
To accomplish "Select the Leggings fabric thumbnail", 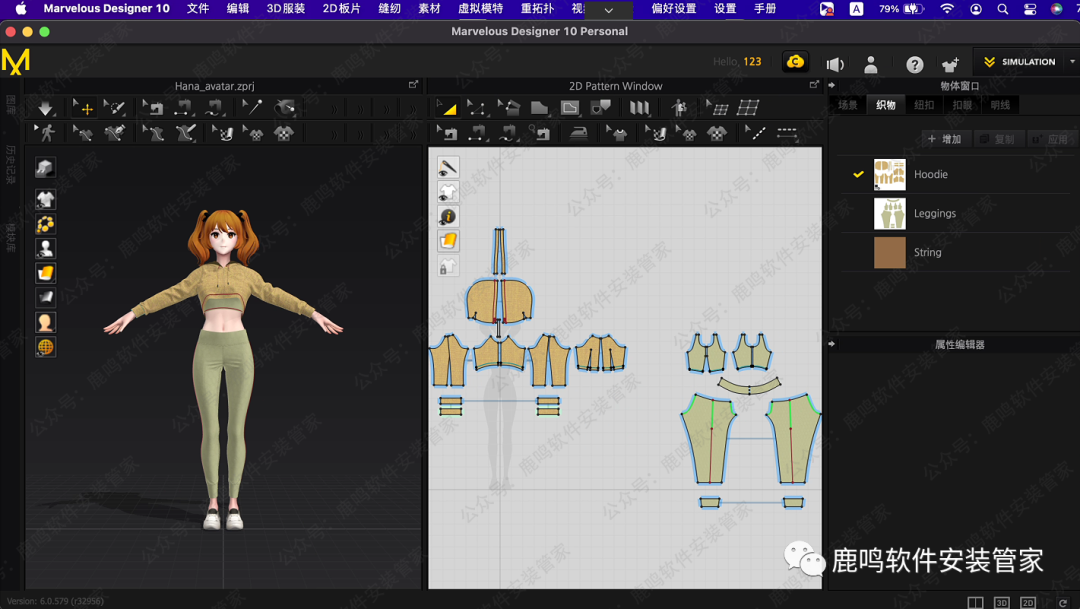I will (889, 213).
